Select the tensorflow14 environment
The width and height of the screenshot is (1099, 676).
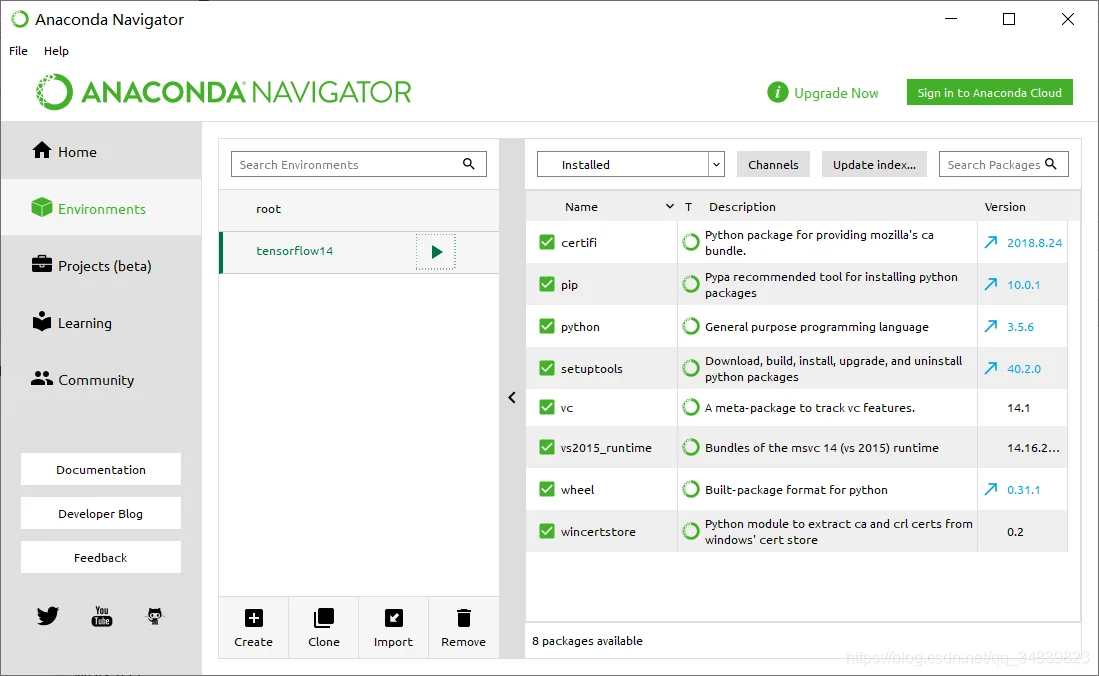tap(359, 252)
